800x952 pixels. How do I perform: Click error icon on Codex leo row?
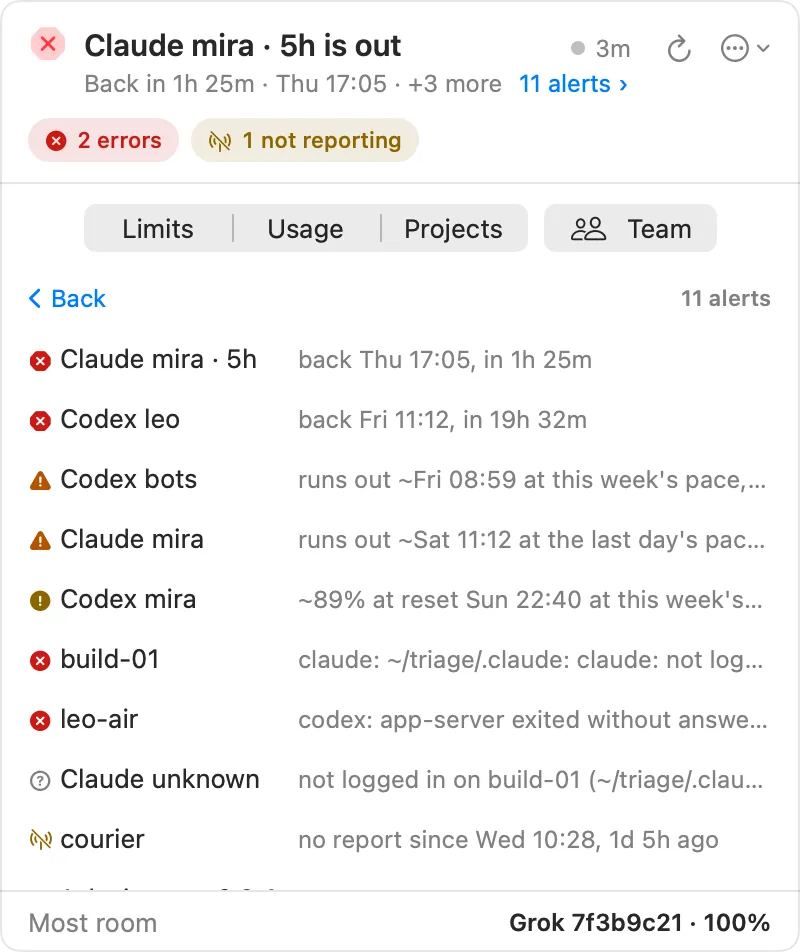coord(40,421)
